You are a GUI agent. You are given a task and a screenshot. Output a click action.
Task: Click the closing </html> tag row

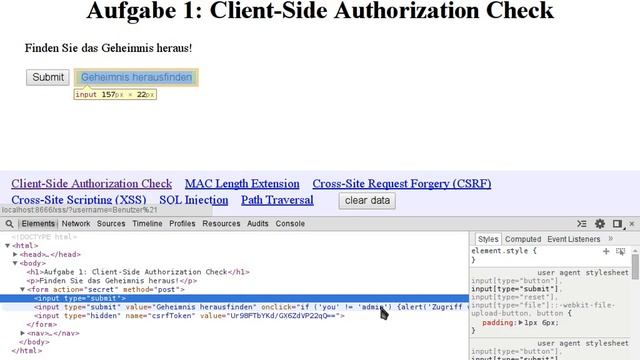(x=27, y=351)
